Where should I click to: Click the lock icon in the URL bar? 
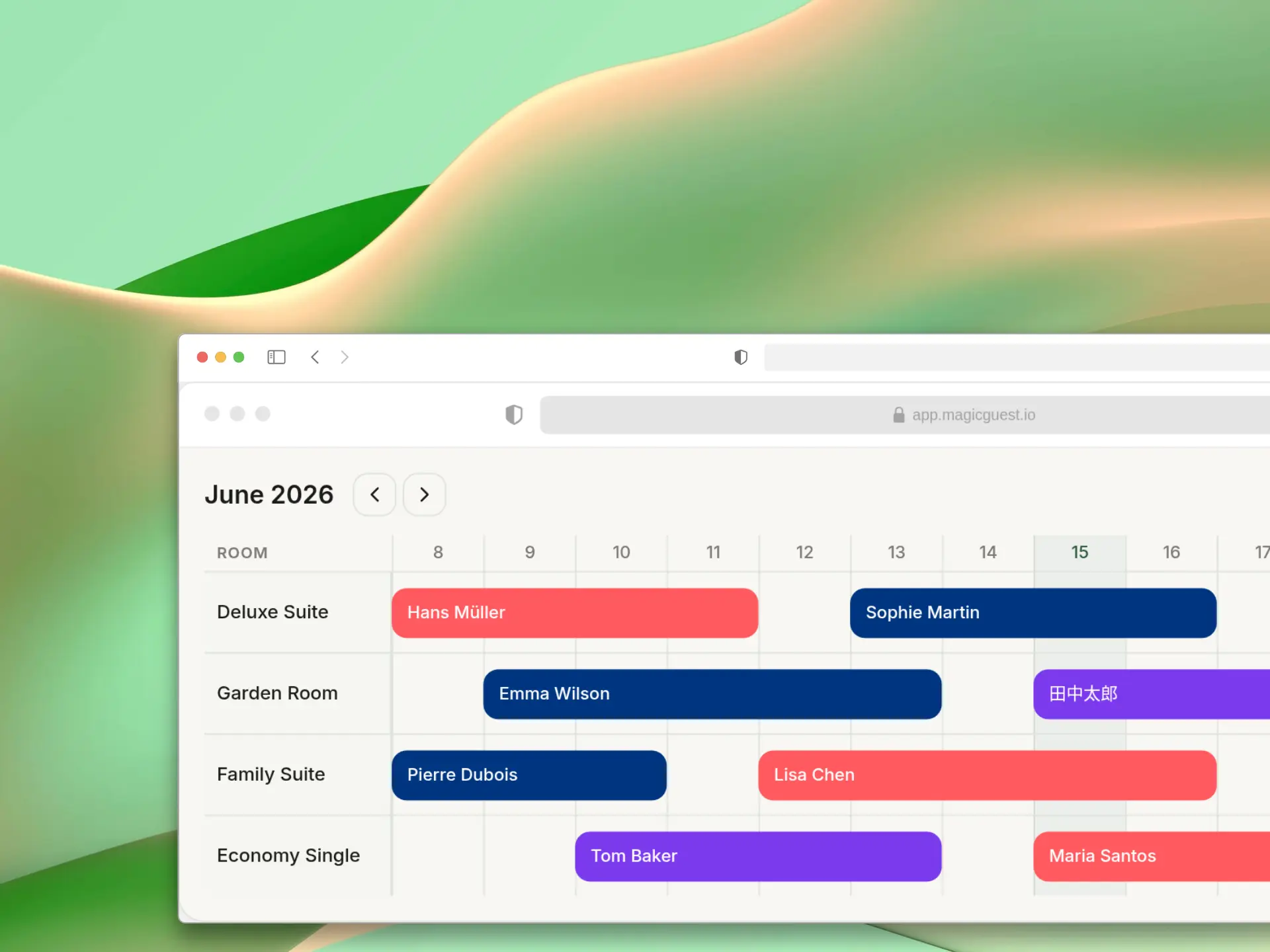point(898,415)
